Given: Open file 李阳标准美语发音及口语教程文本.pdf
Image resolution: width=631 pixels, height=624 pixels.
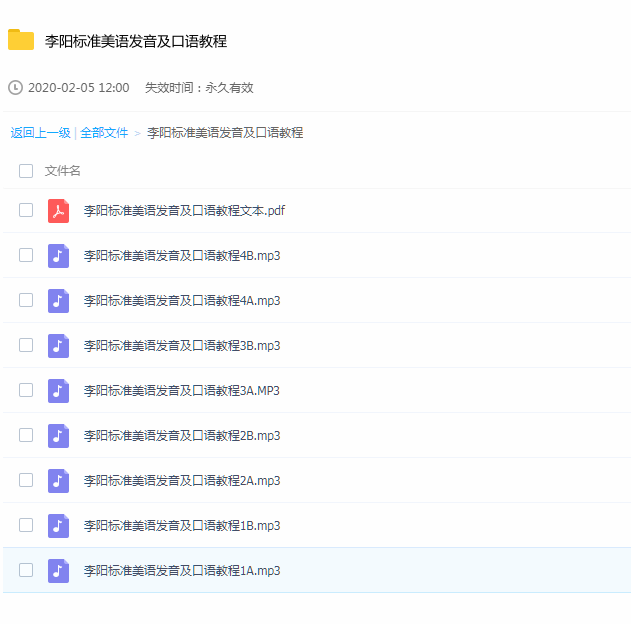Looking at the screenshot, I should [x=184, y=211].
